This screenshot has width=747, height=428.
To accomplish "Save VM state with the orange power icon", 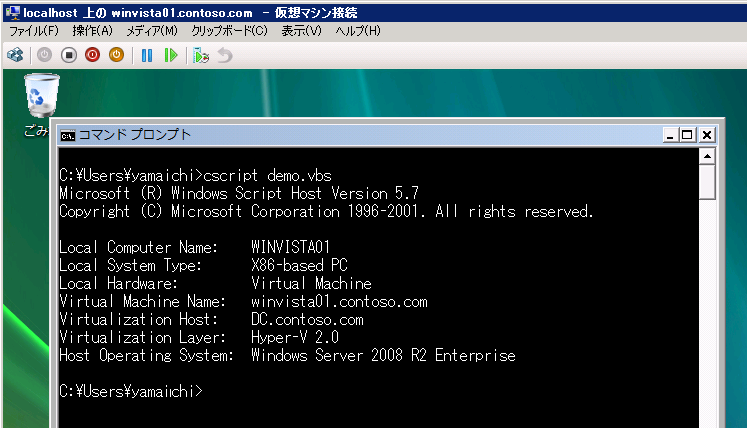I will [116, 55].
